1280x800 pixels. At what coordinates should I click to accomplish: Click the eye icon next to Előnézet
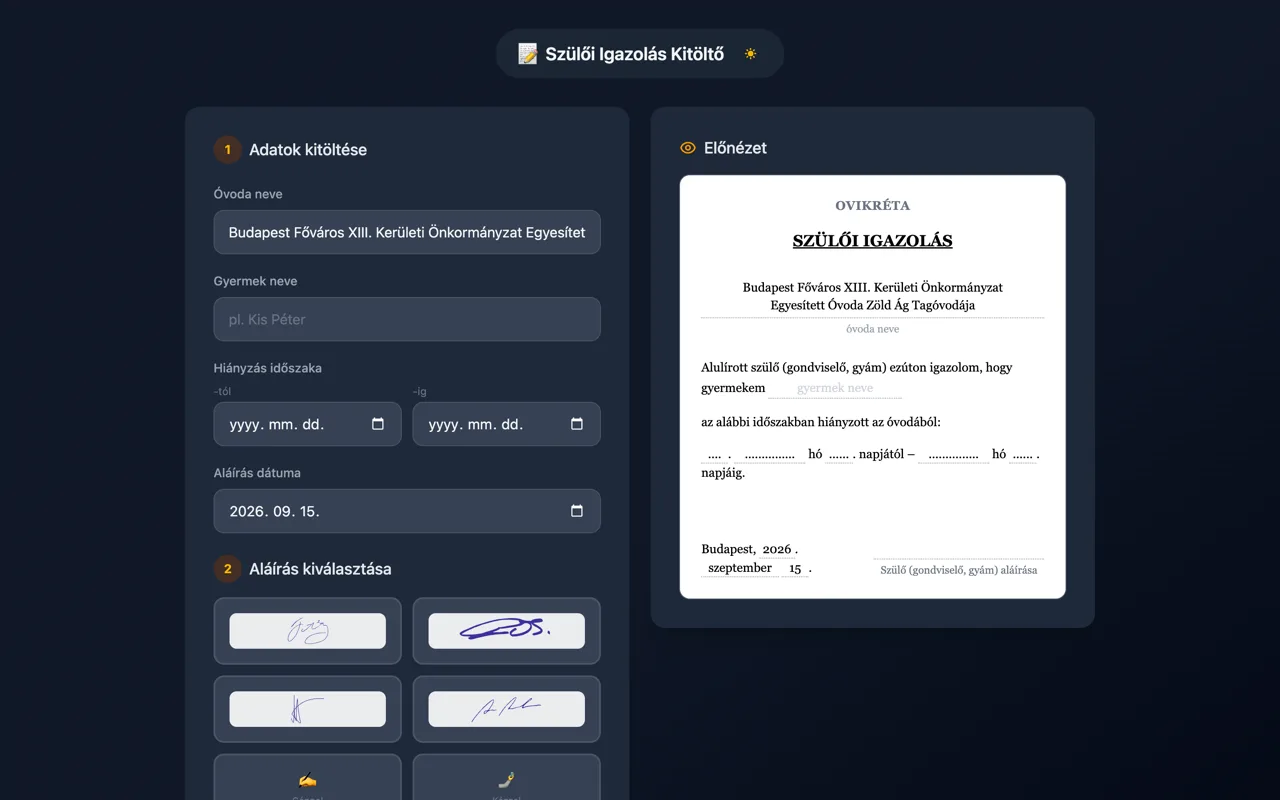point(688,148)
